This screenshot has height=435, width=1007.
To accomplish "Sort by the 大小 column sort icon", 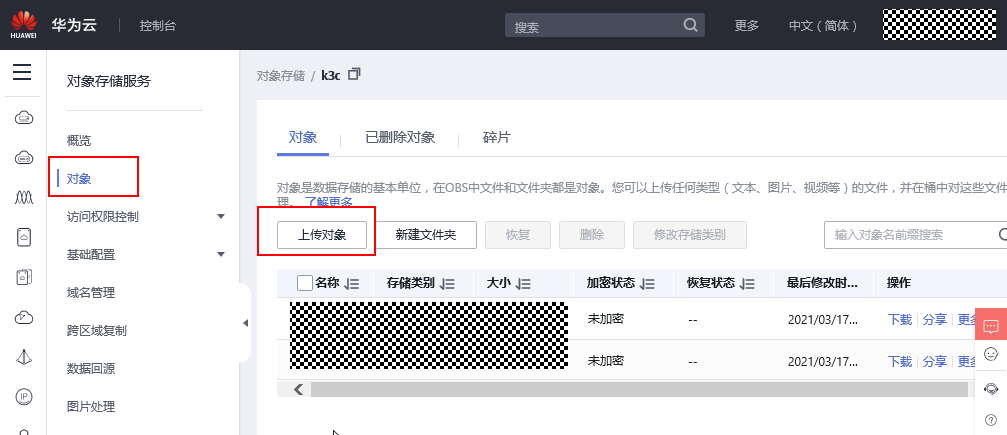I will point(523,283).
